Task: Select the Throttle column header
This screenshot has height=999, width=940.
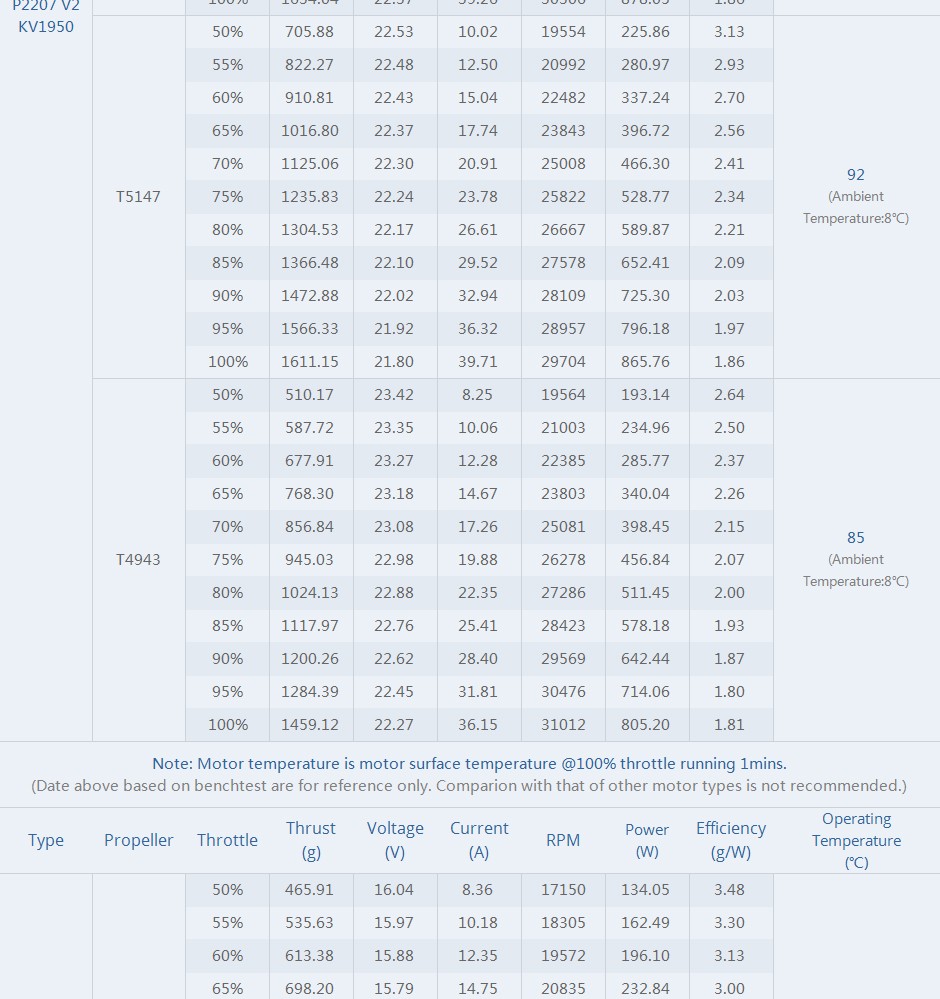Action: (x=227, y=840)
